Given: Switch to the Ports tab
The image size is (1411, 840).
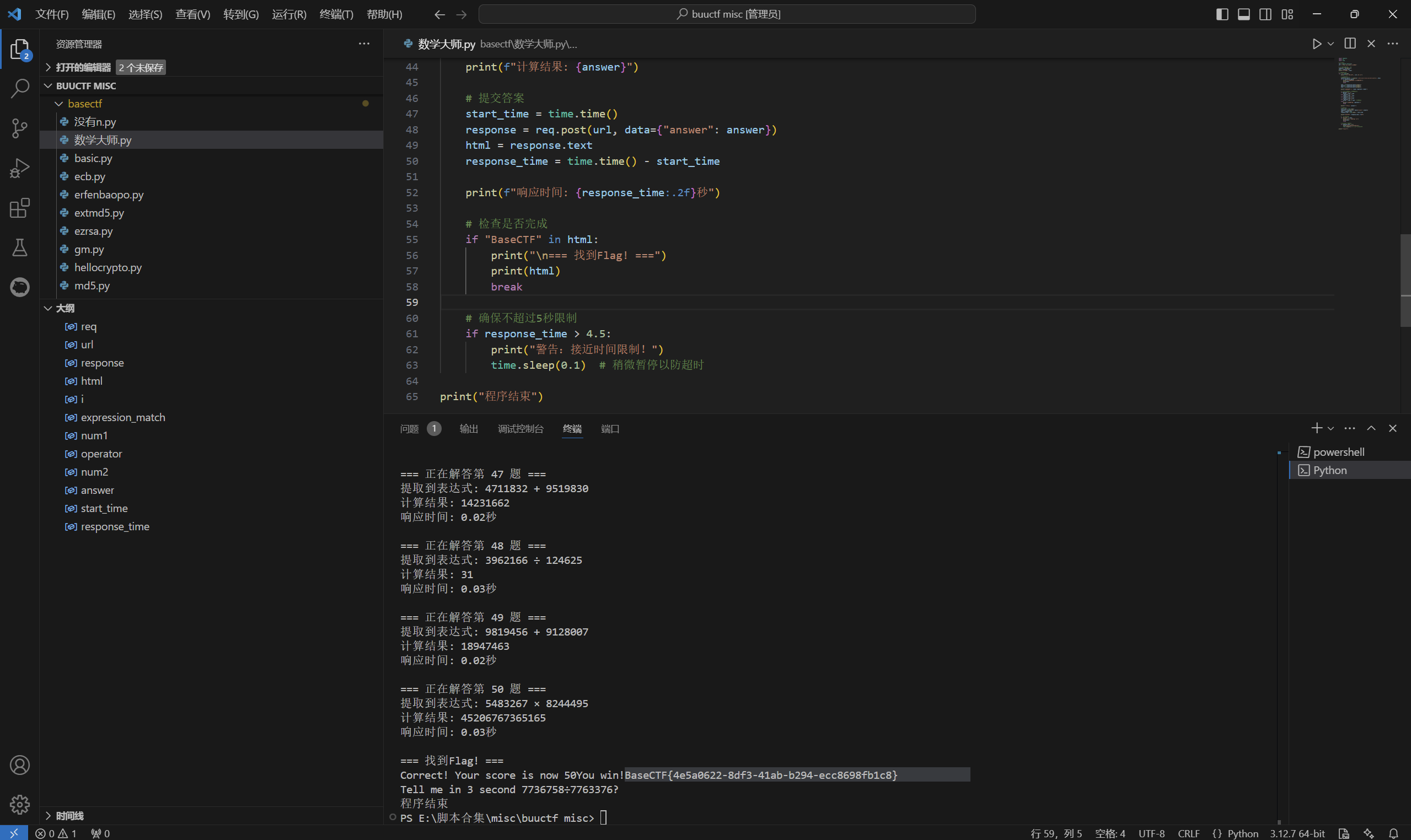Looking at the screenshot, I should pyautogui.click(x=610, y=428).
